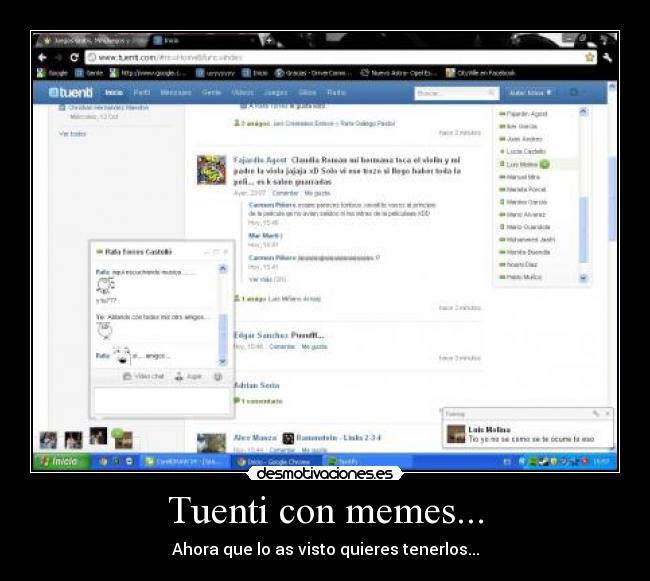Click chat window scroll down arrow
This screenshot has width=650, height=581.
point(223,361)
